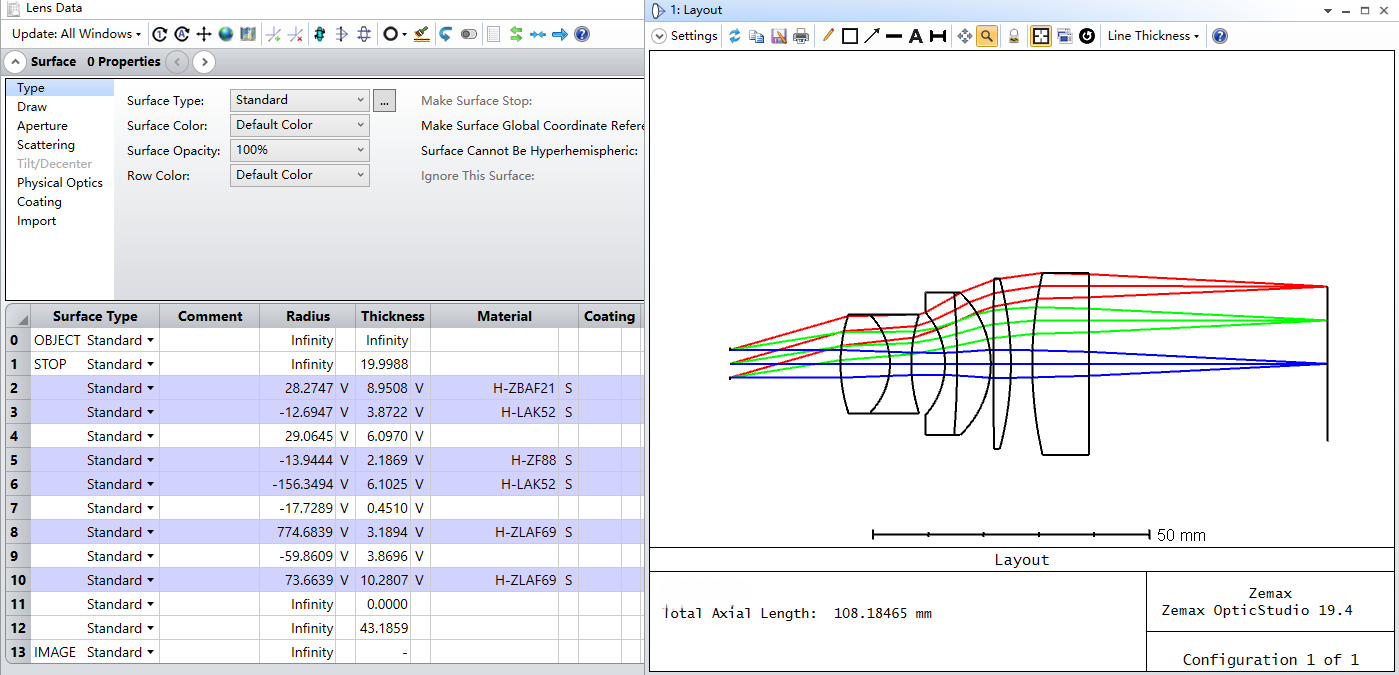Open the Surface Opacity 100% dropdown

tap(300, 150)
